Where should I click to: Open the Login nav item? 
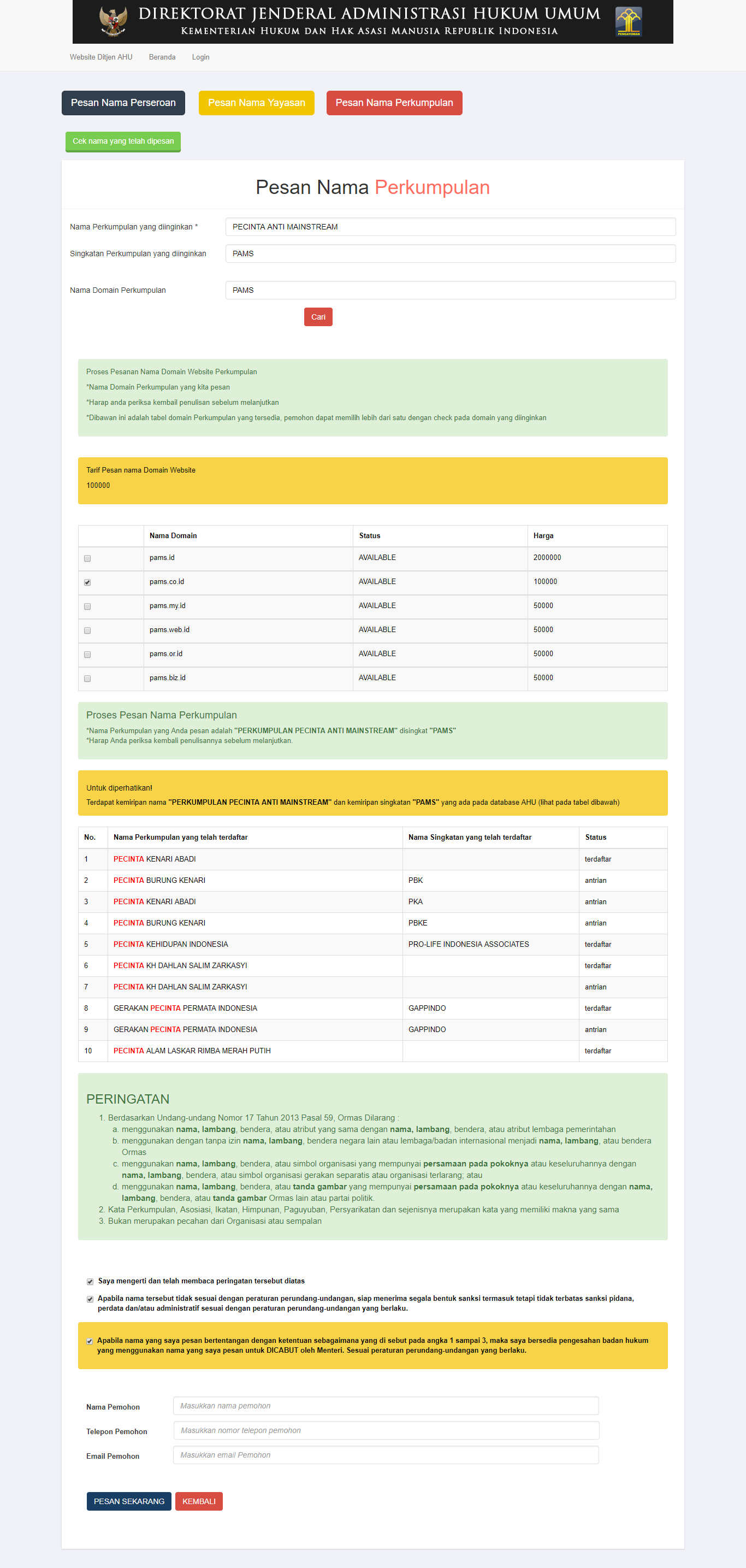coord(201,57)
